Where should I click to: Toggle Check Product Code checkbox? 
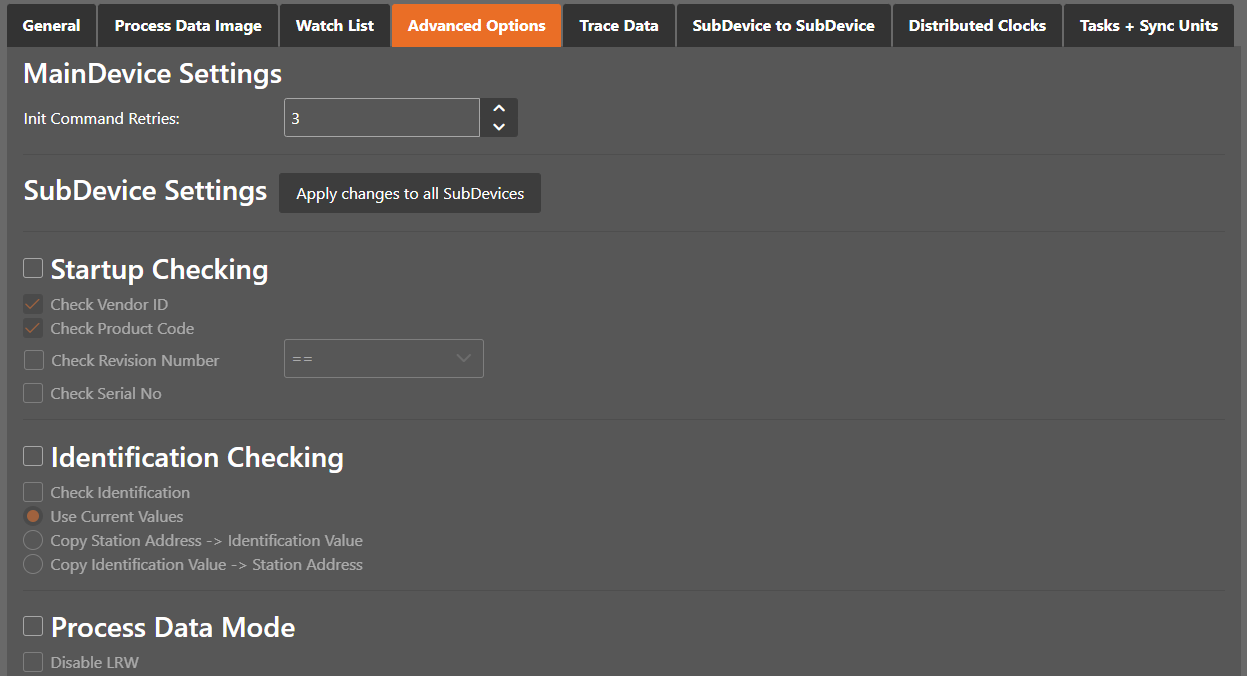point(33,328)
